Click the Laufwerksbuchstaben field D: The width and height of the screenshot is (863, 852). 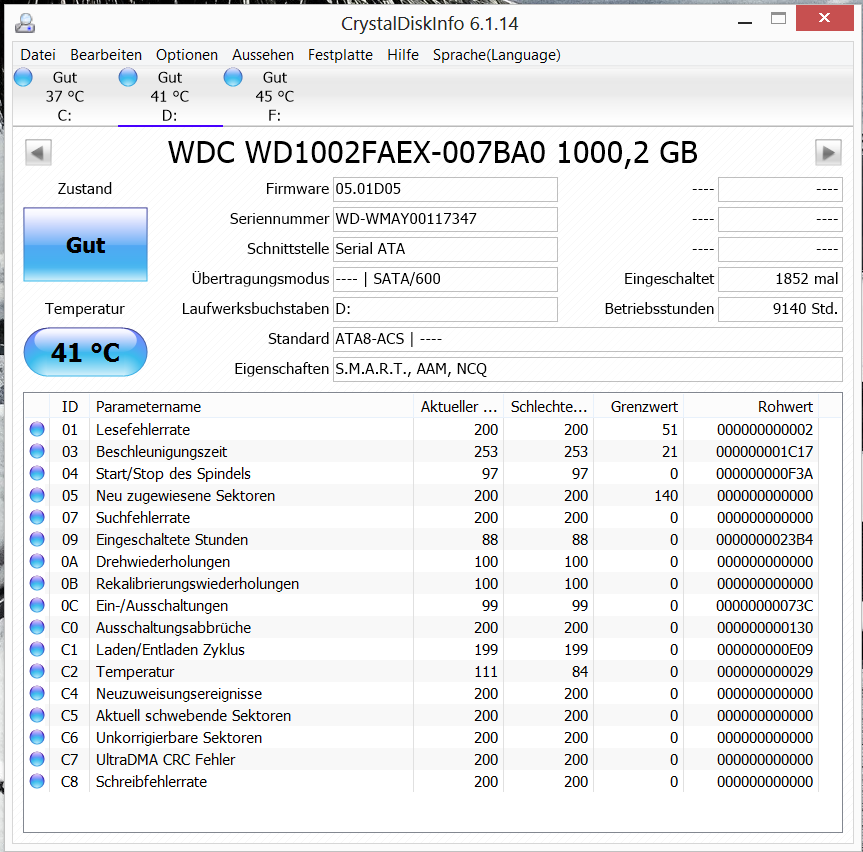[445, 309]
